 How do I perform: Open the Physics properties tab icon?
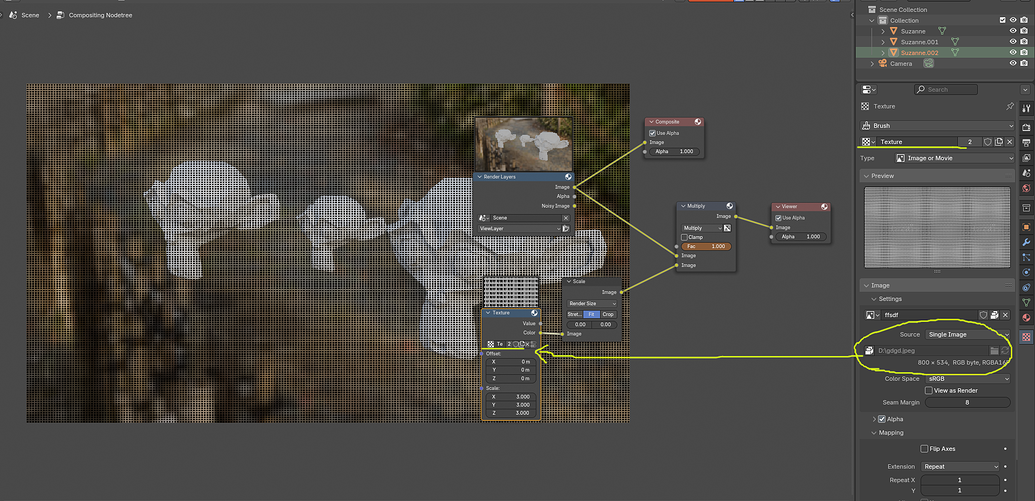coord(1026,272)
